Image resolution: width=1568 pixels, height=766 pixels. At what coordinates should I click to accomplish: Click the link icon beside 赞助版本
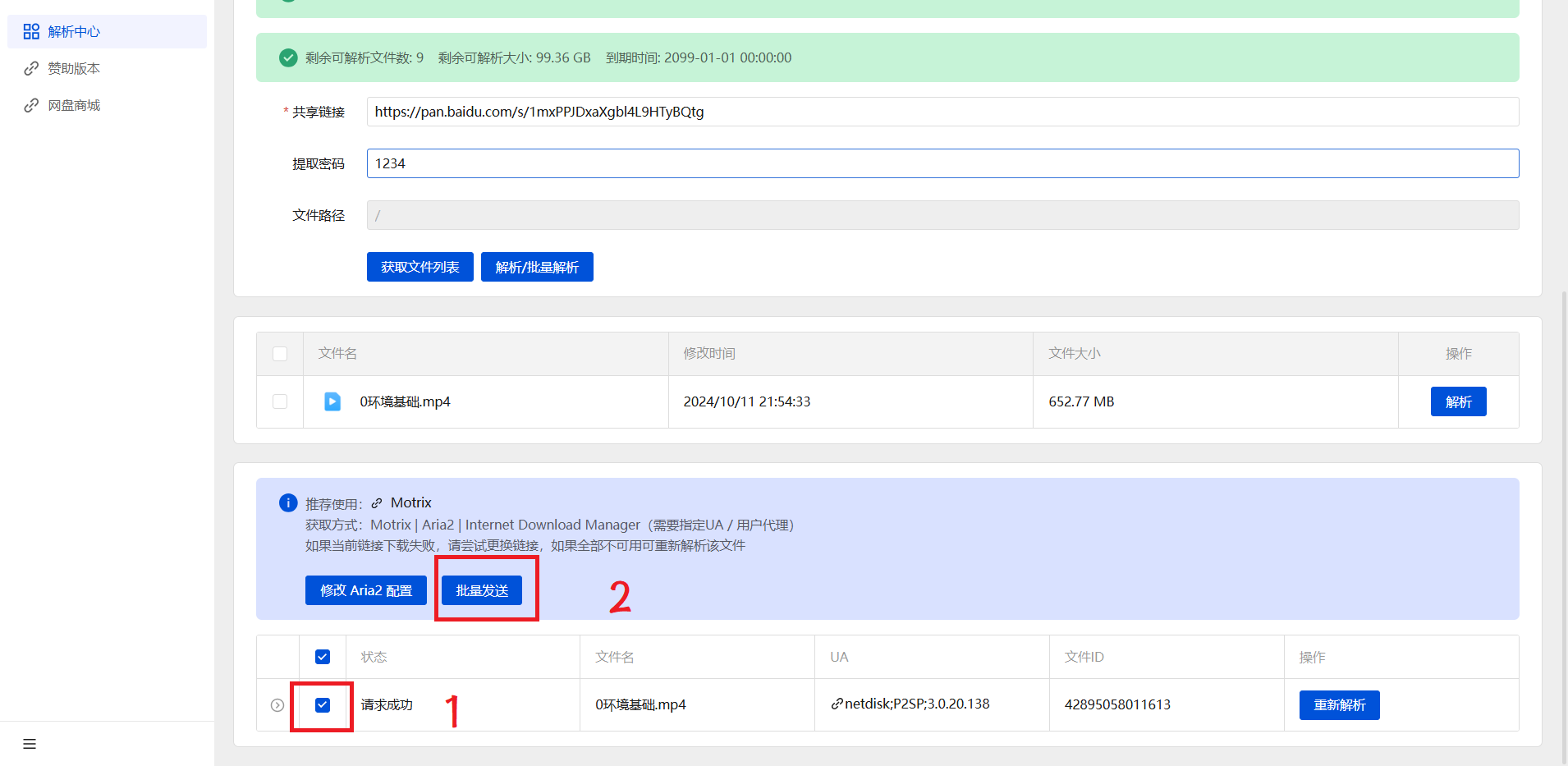(x=31, y=68)
